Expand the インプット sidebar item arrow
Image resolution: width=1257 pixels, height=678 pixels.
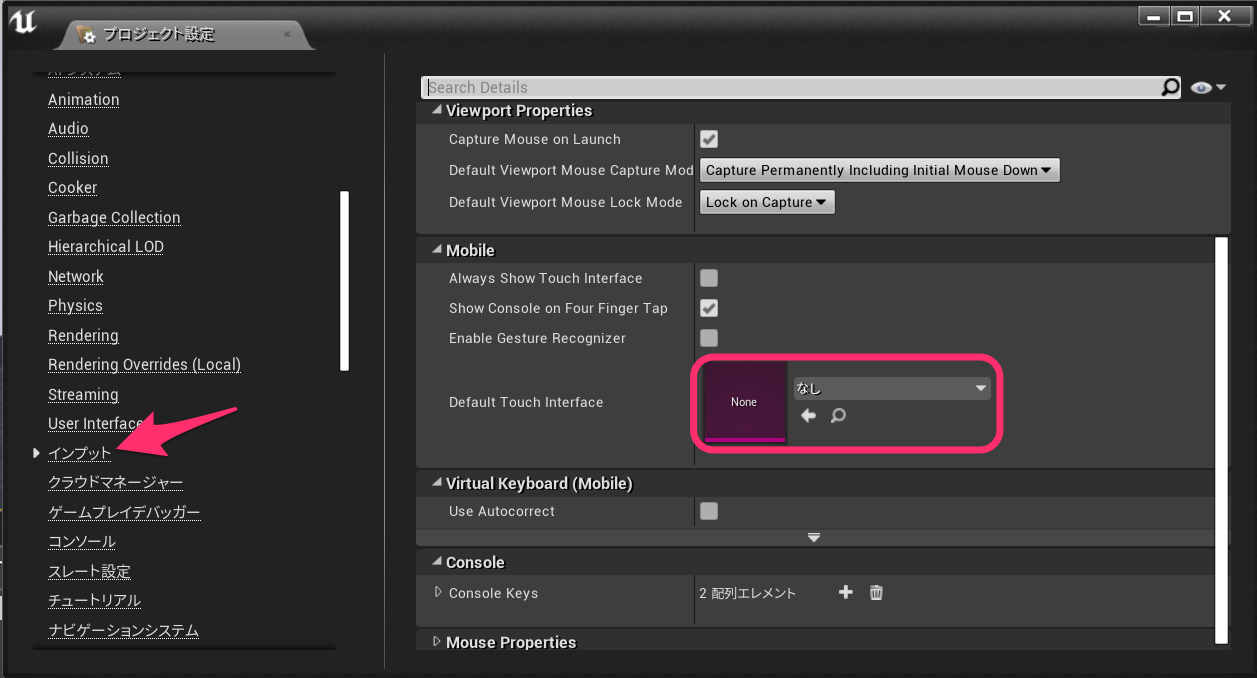pyautogui.click(x=36, y=453)
